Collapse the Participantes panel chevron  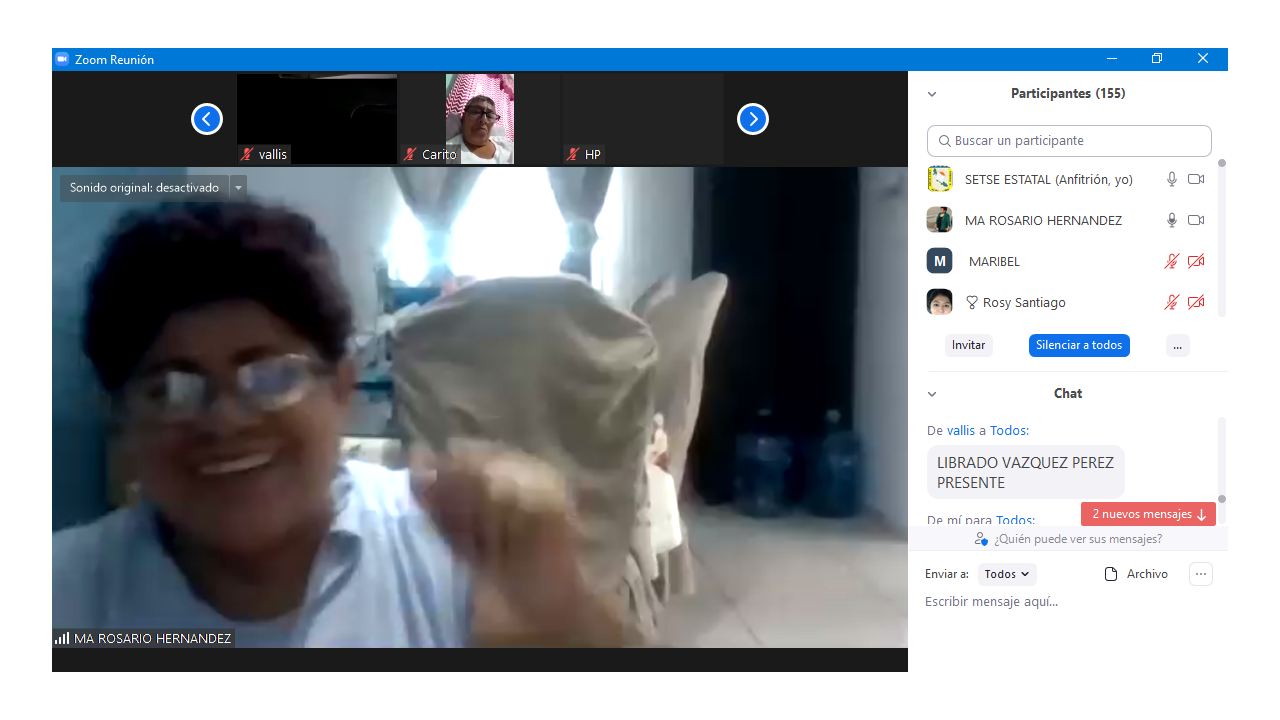click(932, 94)
